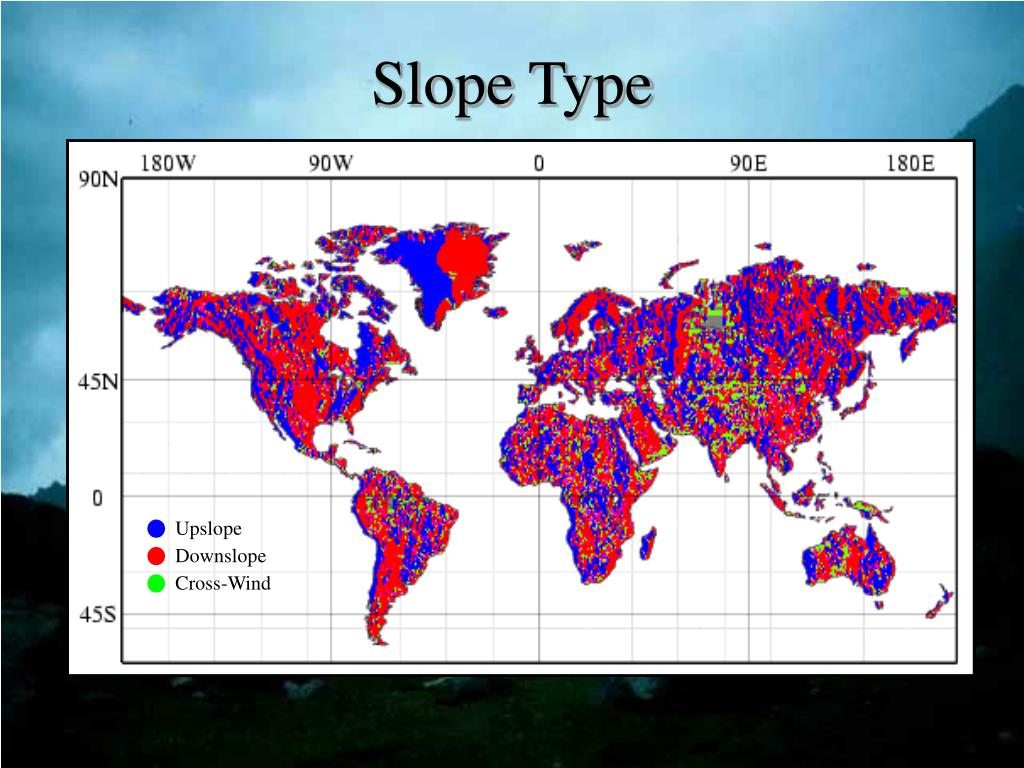Click the "90N" latitude label
The width and height of the screenshot is (1024, 768).
click(x=99, y=180)
